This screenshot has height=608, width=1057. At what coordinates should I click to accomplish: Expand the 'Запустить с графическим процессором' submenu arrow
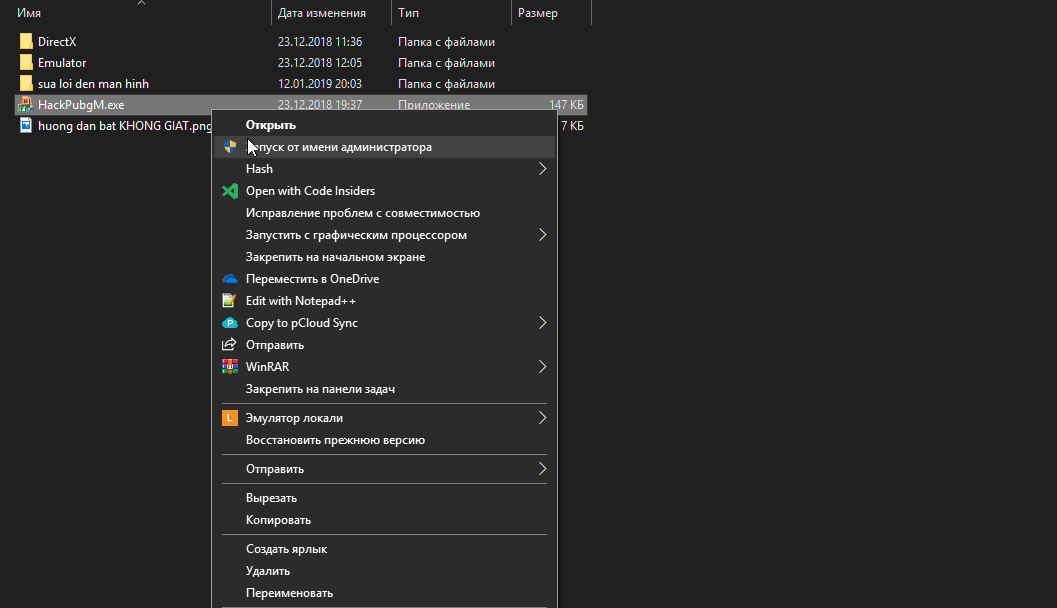542,235
